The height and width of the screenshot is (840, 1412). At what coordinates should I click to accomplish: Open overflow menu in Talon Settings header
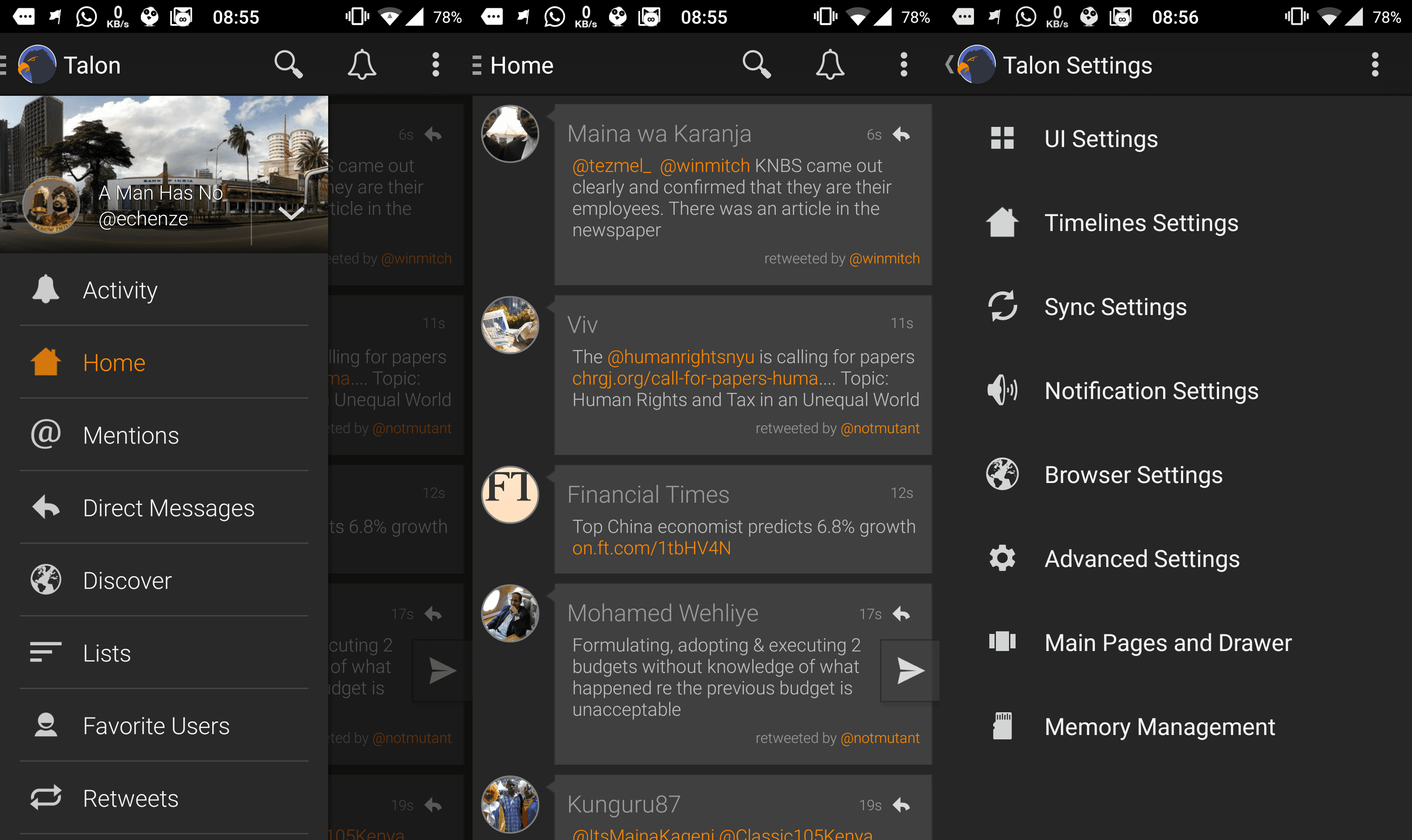tap(1375, 64)
